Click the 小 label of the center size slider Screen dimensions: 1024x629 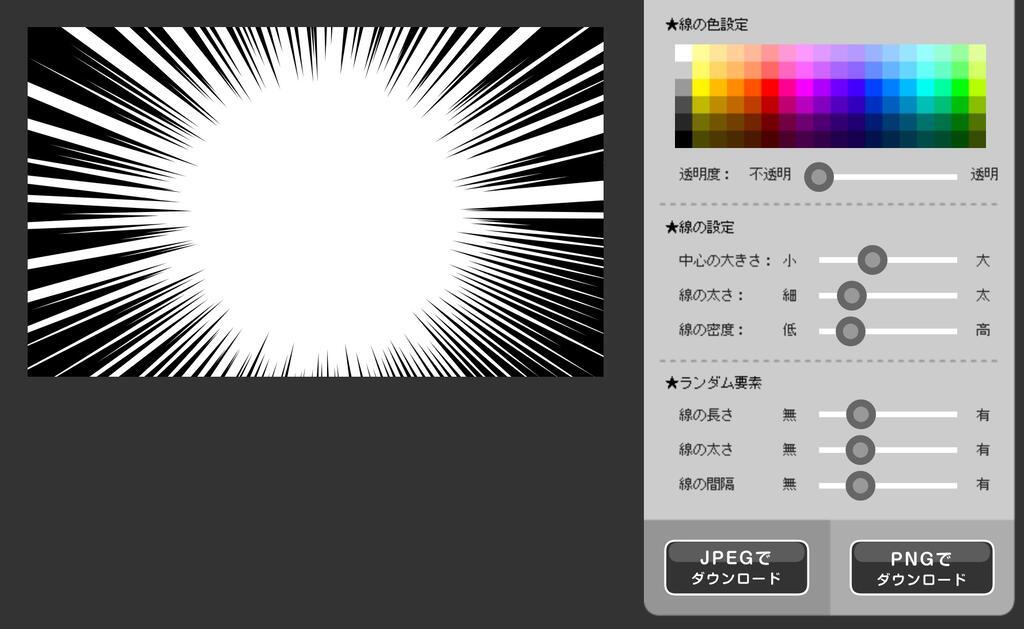[x=790, y=261]
